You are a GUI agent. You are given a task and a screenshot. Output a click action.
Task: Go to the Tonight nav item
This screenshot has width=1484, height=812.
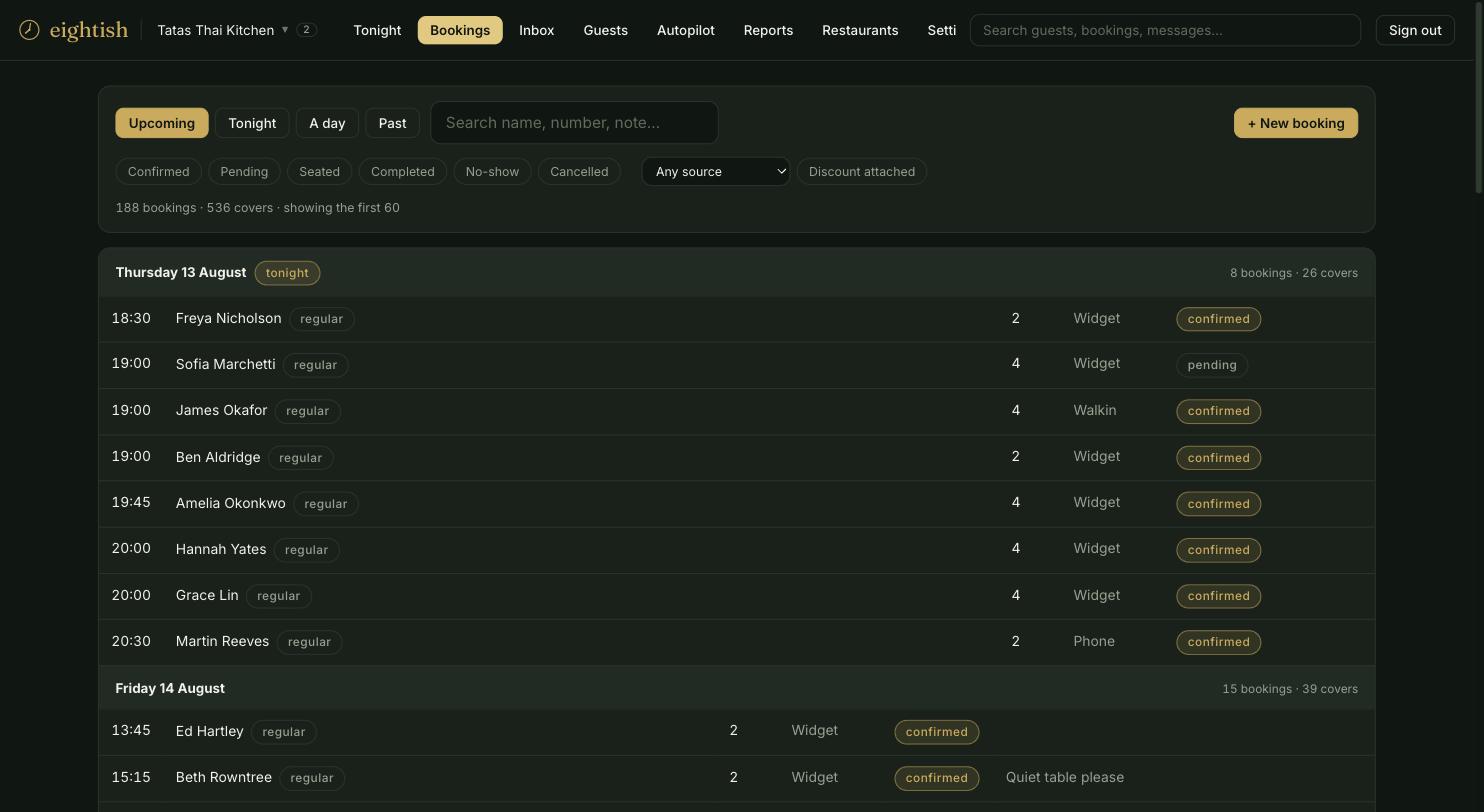[x=377, y=30]
